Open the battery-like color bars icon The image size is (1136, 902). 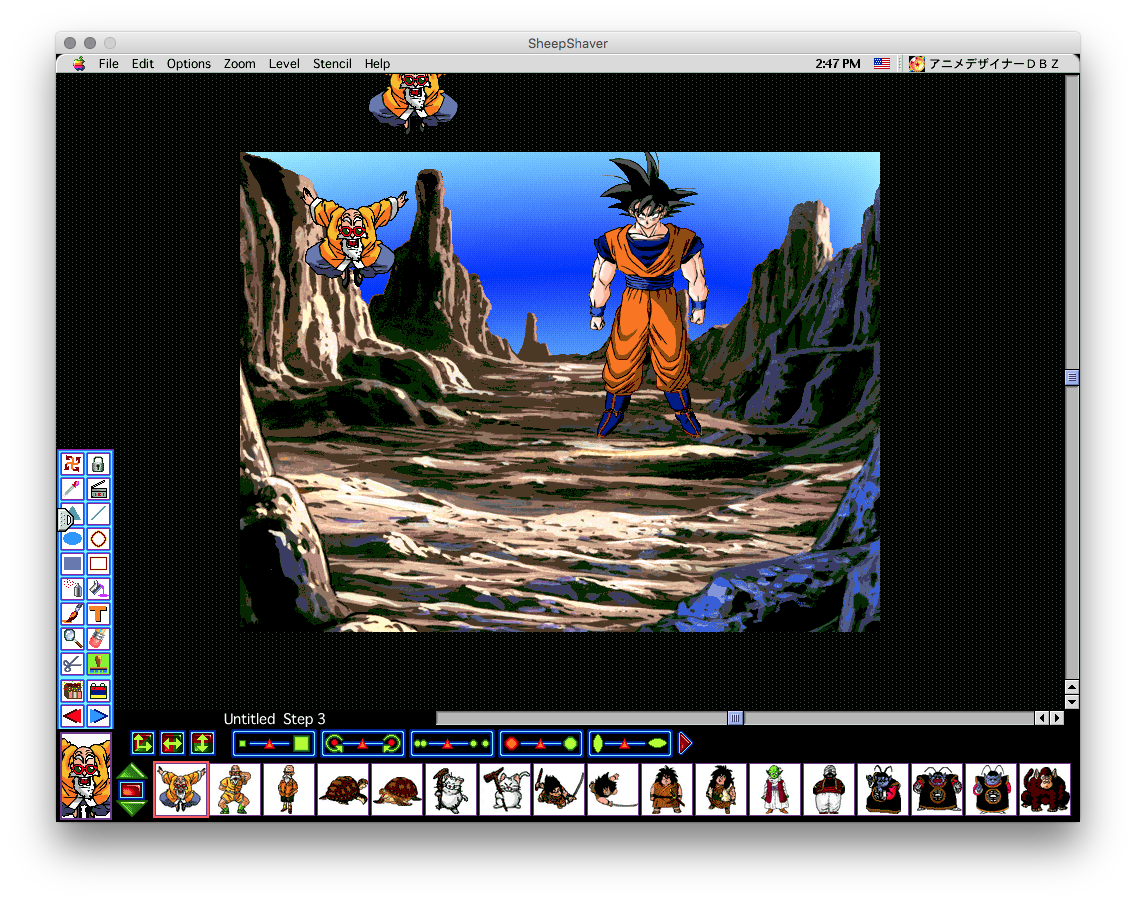(x=99, y=690)
